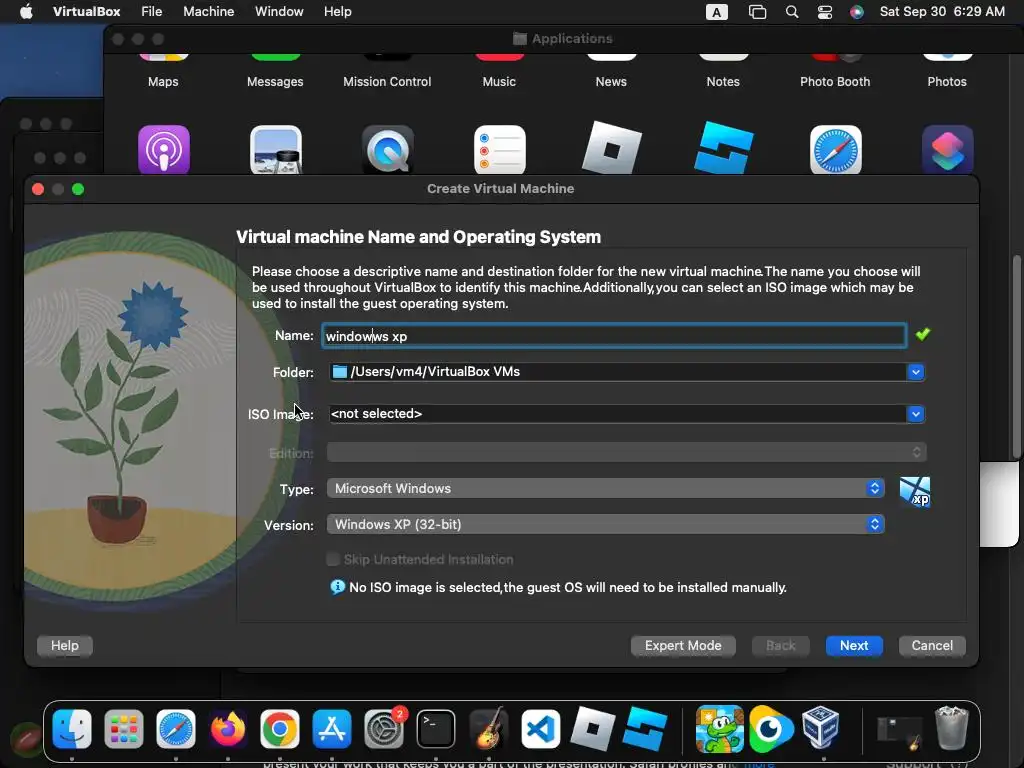
Task: Open Reminders app in Applications window
Action: tap(500, 150)
